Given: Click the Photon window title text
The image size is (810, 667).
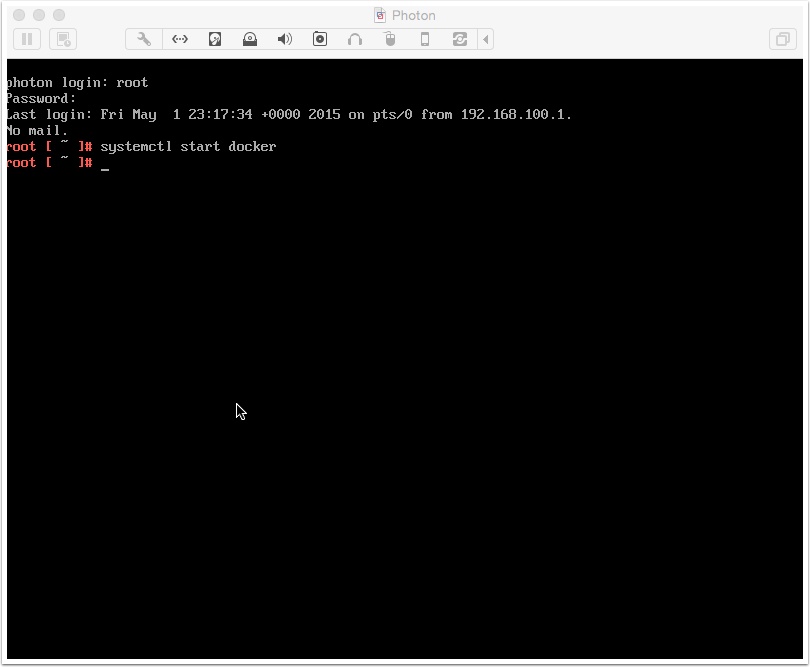Looking at the screenshot, I should [x=413, y=15].
